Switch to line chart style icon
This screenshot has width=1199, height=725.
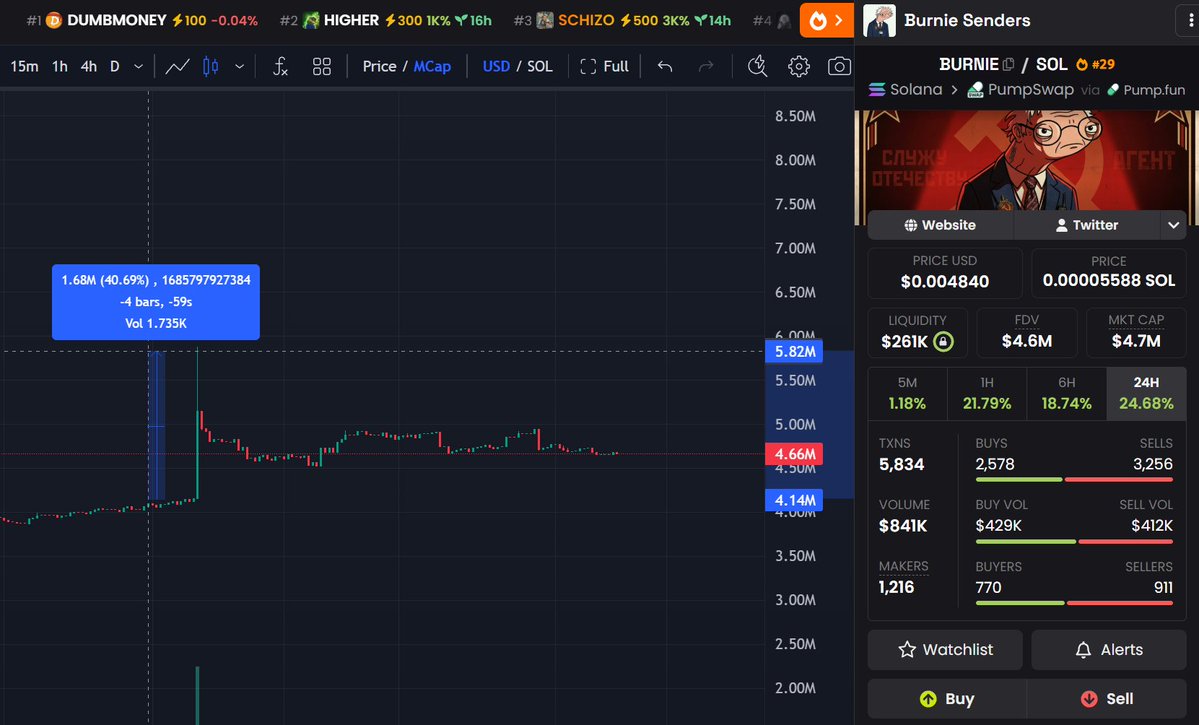point(177,67)
